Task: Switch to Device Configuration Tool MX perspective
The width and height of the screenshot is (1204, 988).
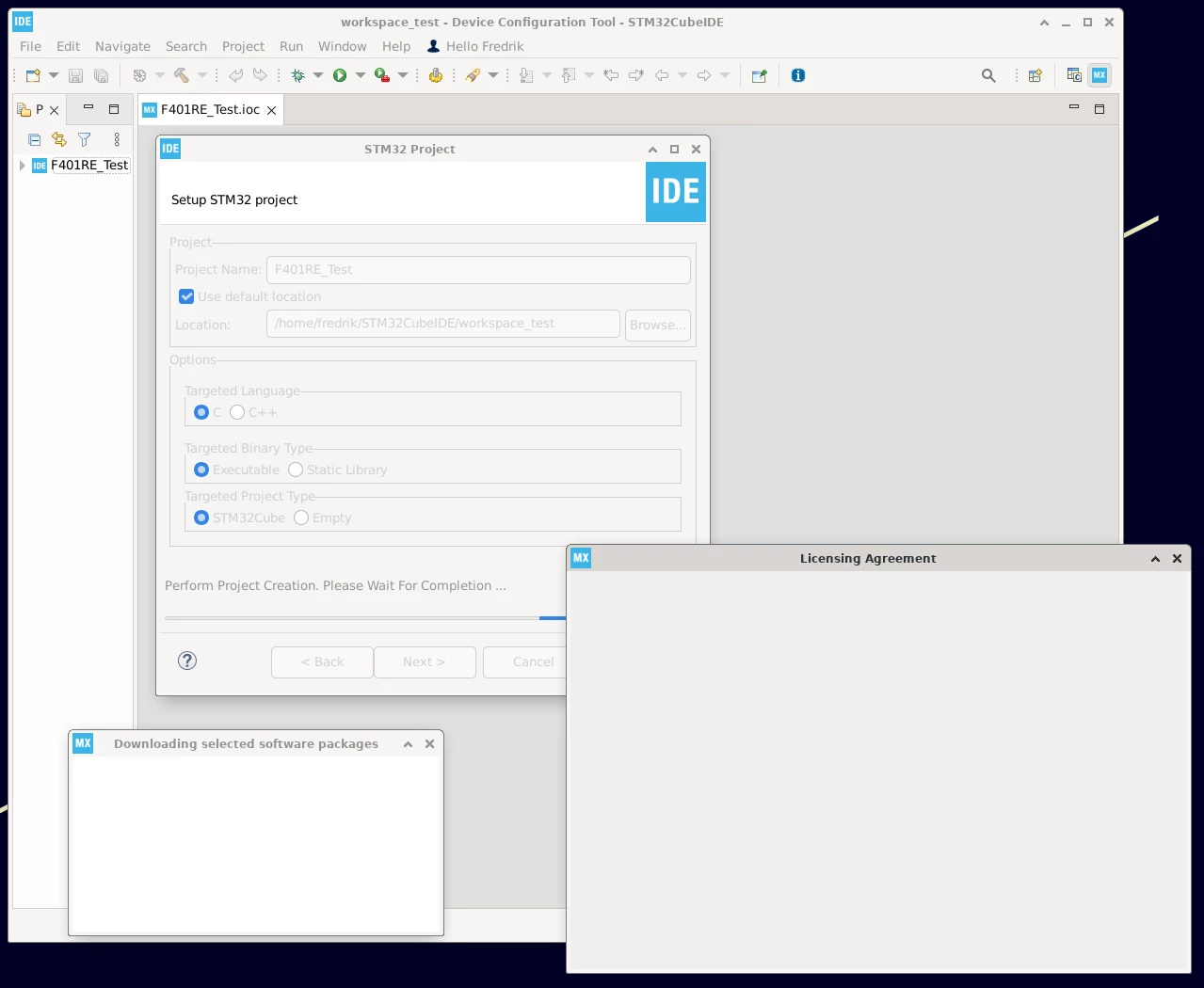Action: pos(1100,75)
